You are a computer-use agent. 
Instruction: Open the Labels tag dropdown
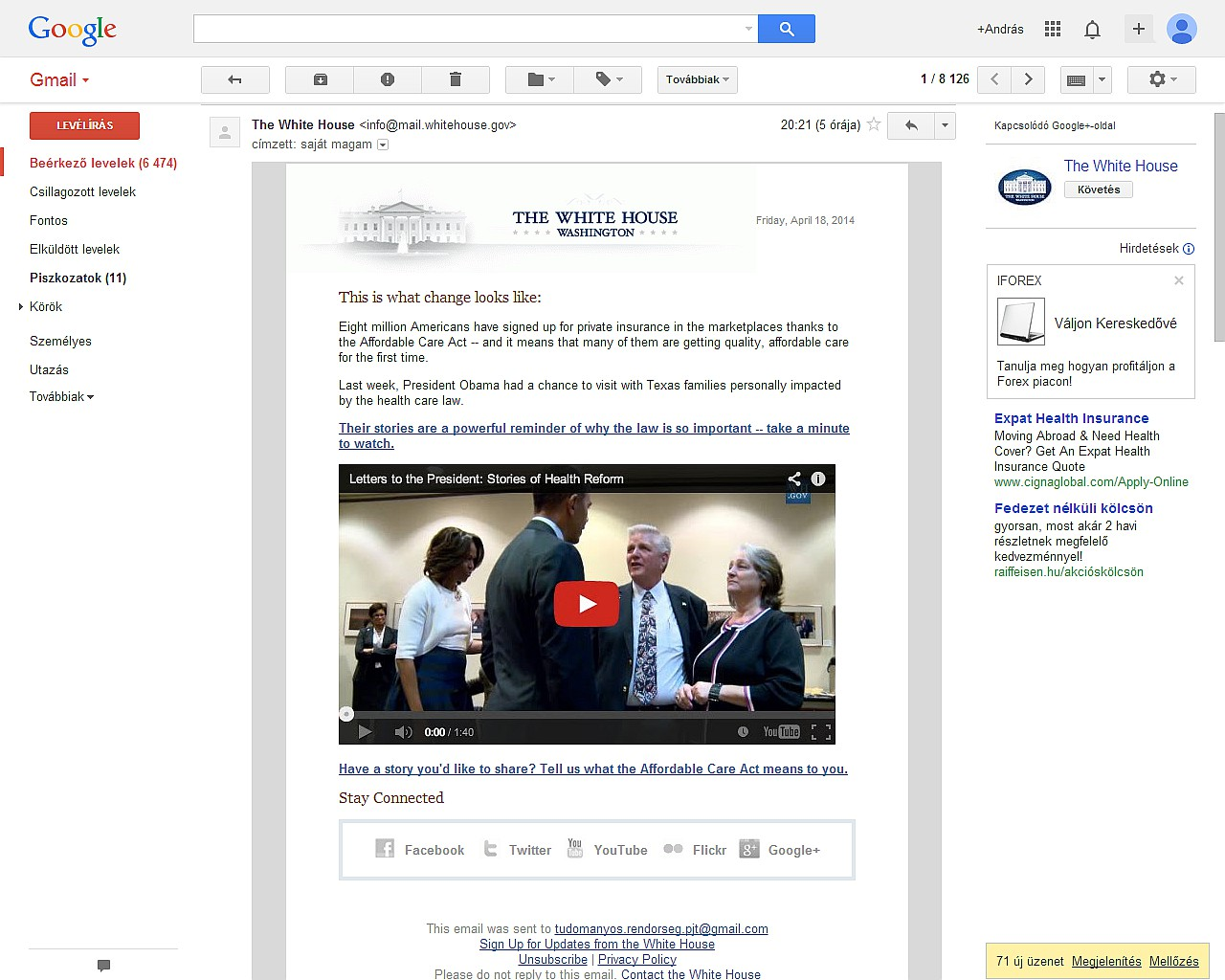[x=609, y=79]
